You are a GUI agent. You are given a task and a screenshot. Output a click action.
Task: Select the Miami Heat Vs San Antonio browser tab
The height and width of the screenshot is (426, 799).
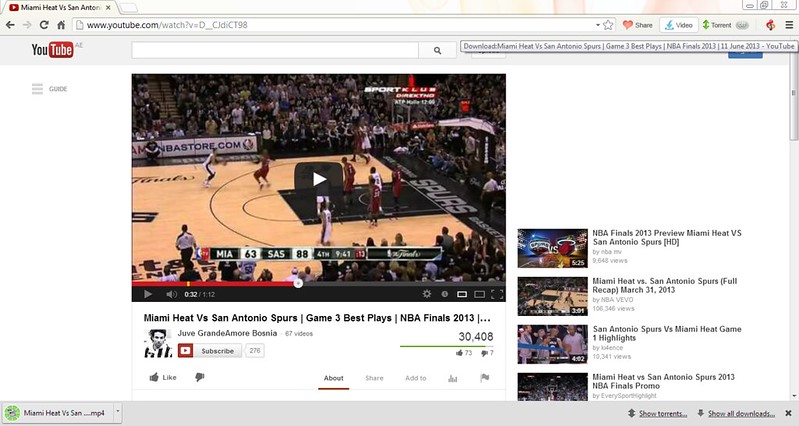point(61,8)
